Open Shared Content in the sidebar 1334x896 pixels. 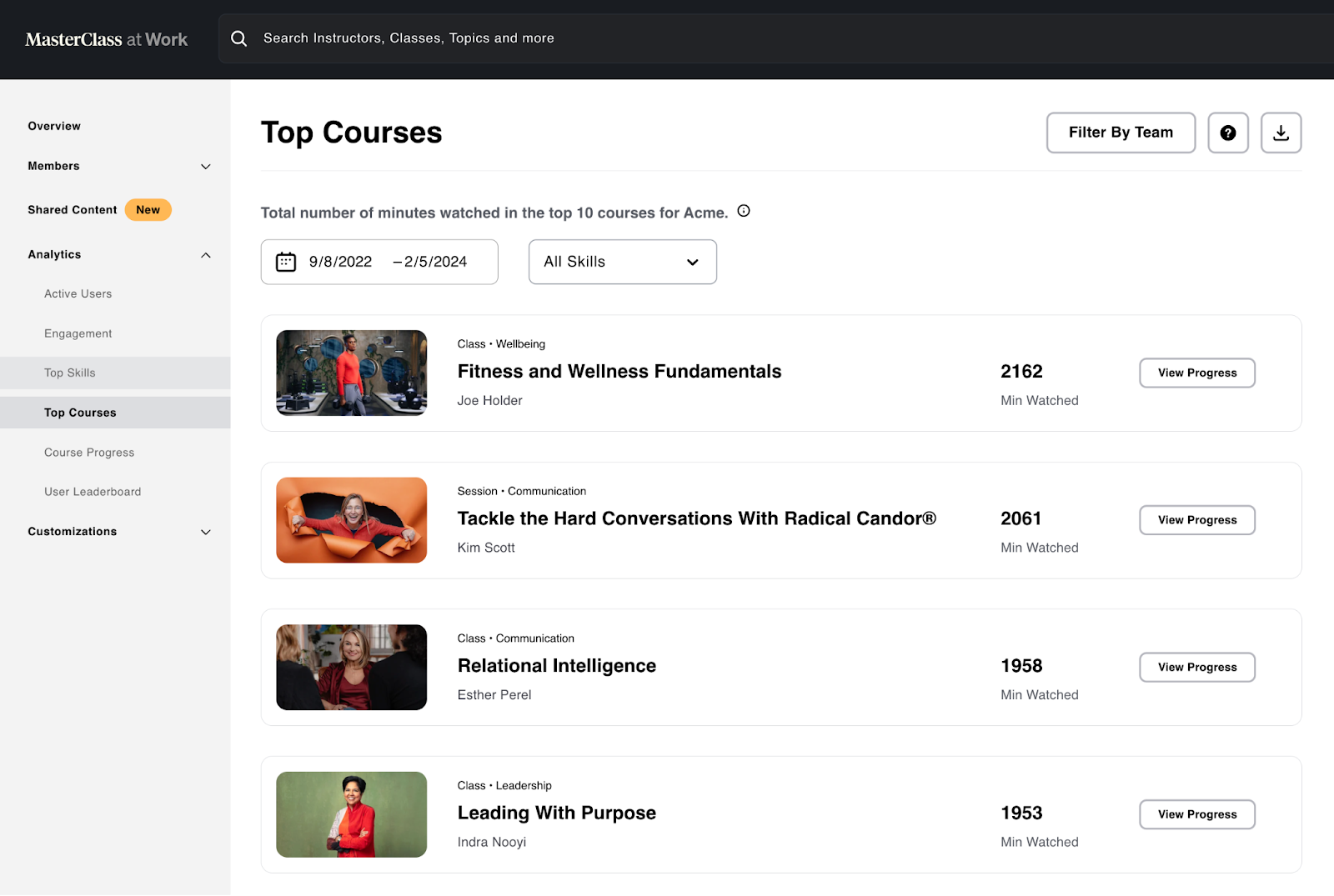(x=73, y=209)
